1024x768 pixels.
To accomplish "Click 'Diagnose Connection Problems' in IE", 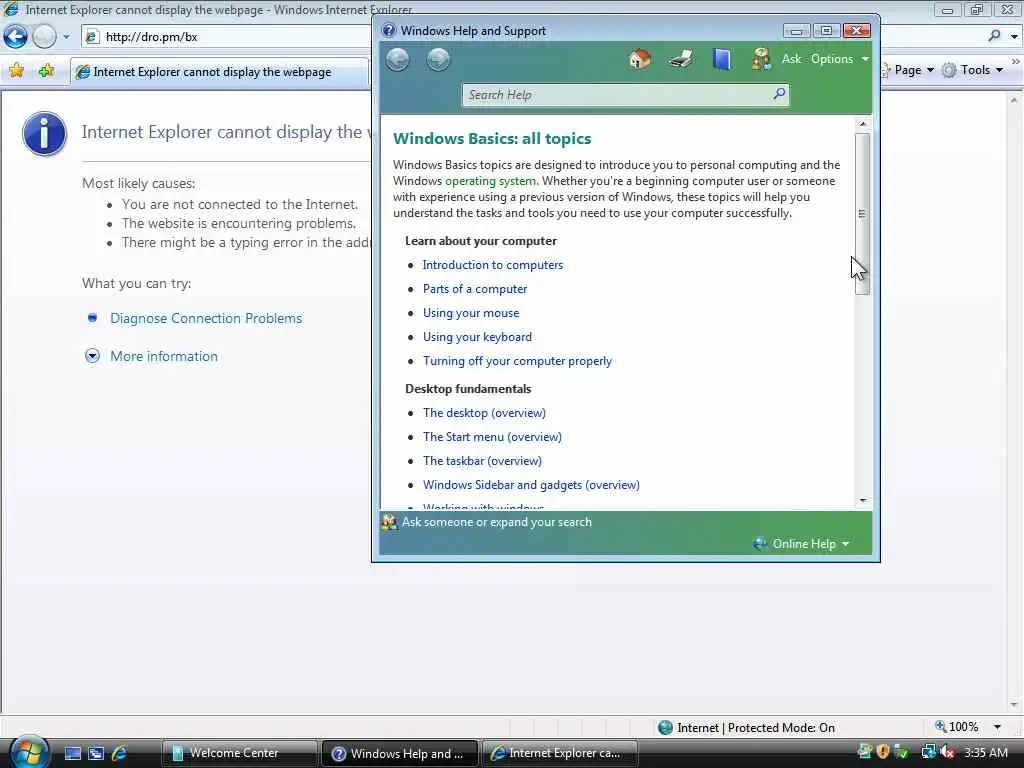I will [206, 318].
